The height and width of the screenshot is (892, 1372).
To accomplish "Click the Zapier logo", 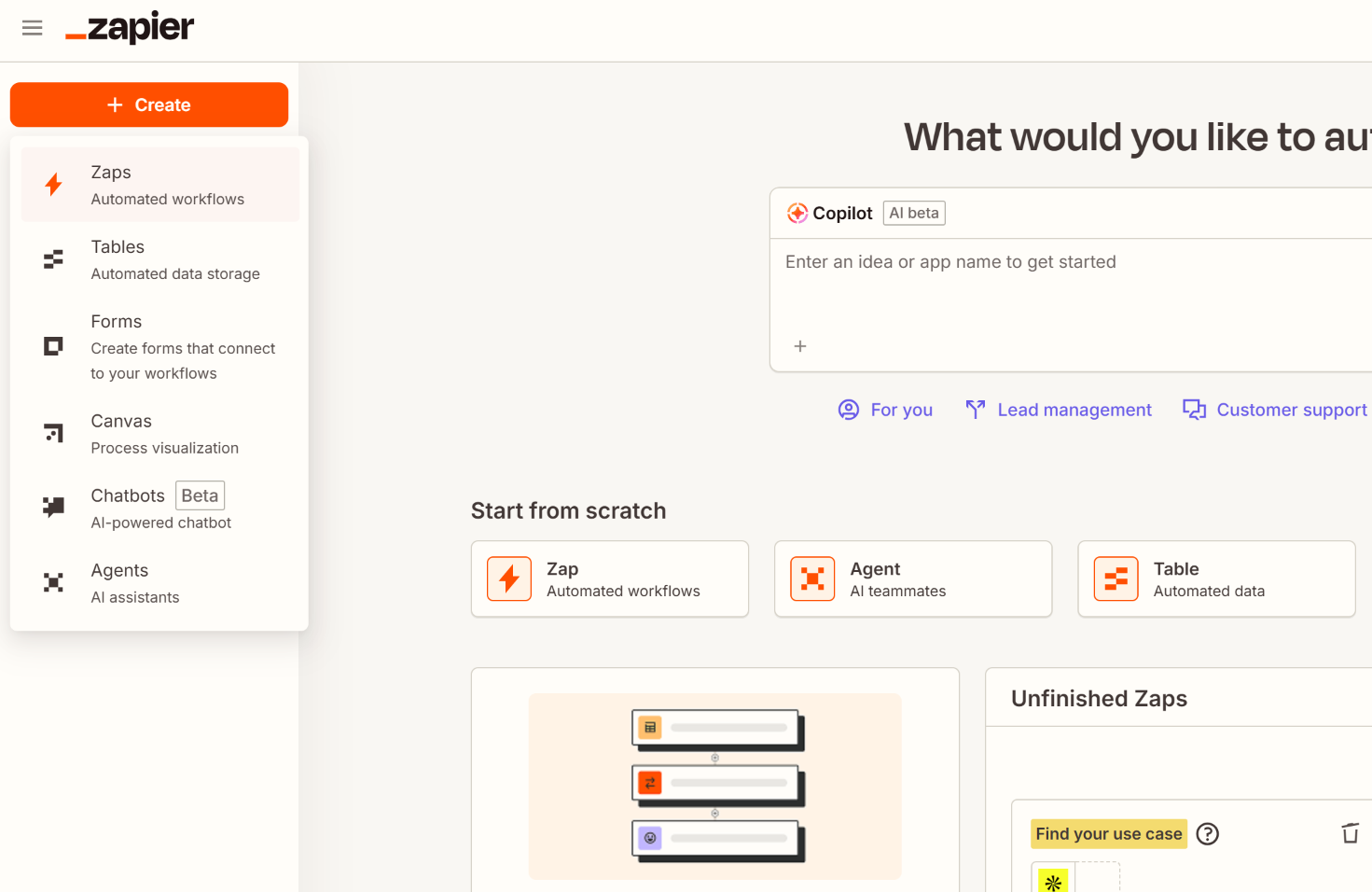I will point(130,28).
